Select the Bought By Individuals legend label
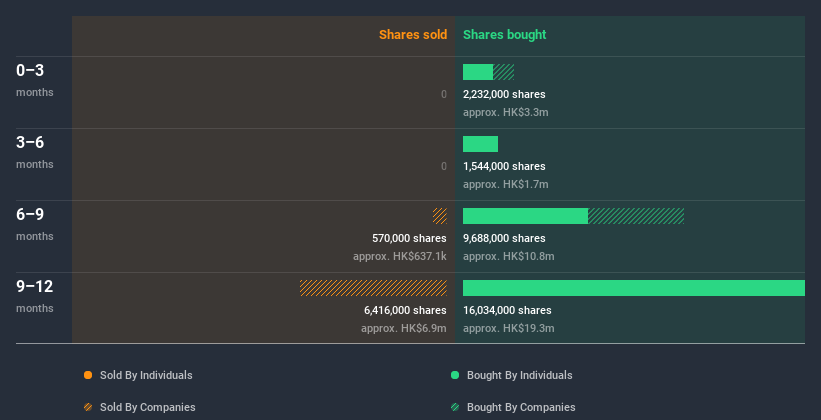This screenshot has width=821, height=420. coord(519,375)
